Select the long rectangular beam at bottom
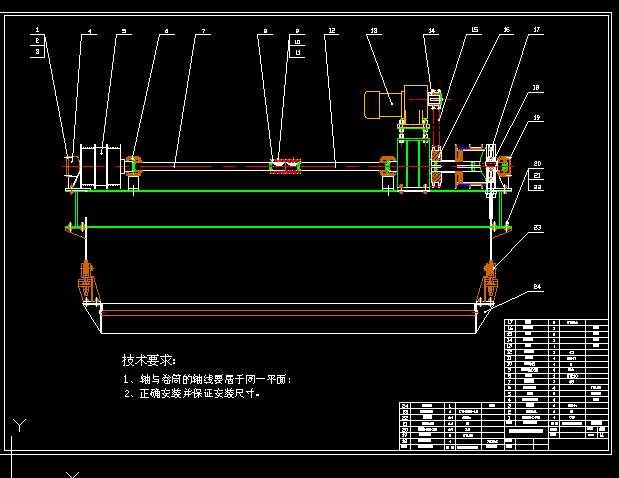 point(287,318)
